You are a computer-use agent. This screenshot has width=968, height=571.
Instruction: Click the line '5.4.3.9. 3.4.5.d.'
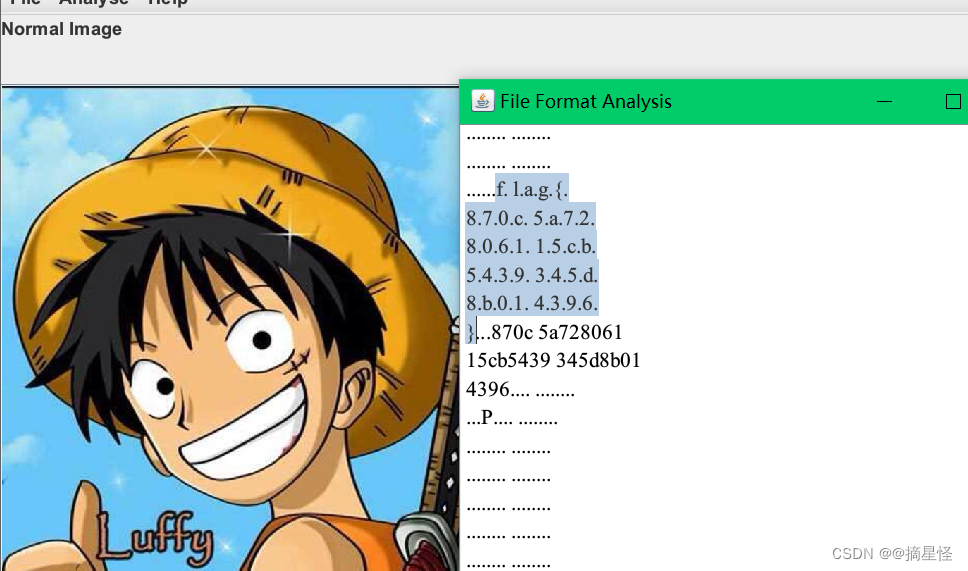[x=532, y=275]
